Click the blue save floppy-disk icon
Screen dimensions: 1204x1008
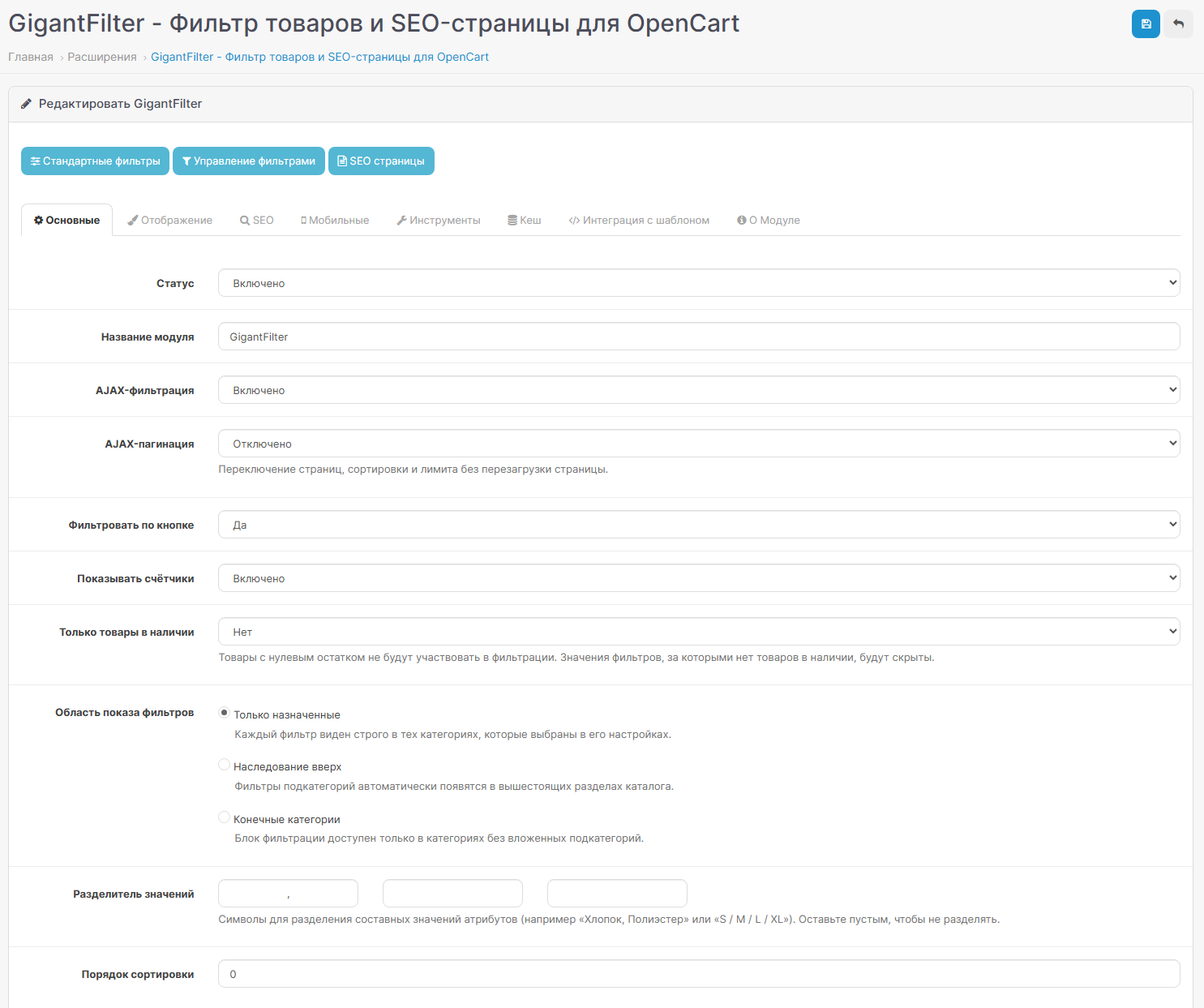(1146, 24)
